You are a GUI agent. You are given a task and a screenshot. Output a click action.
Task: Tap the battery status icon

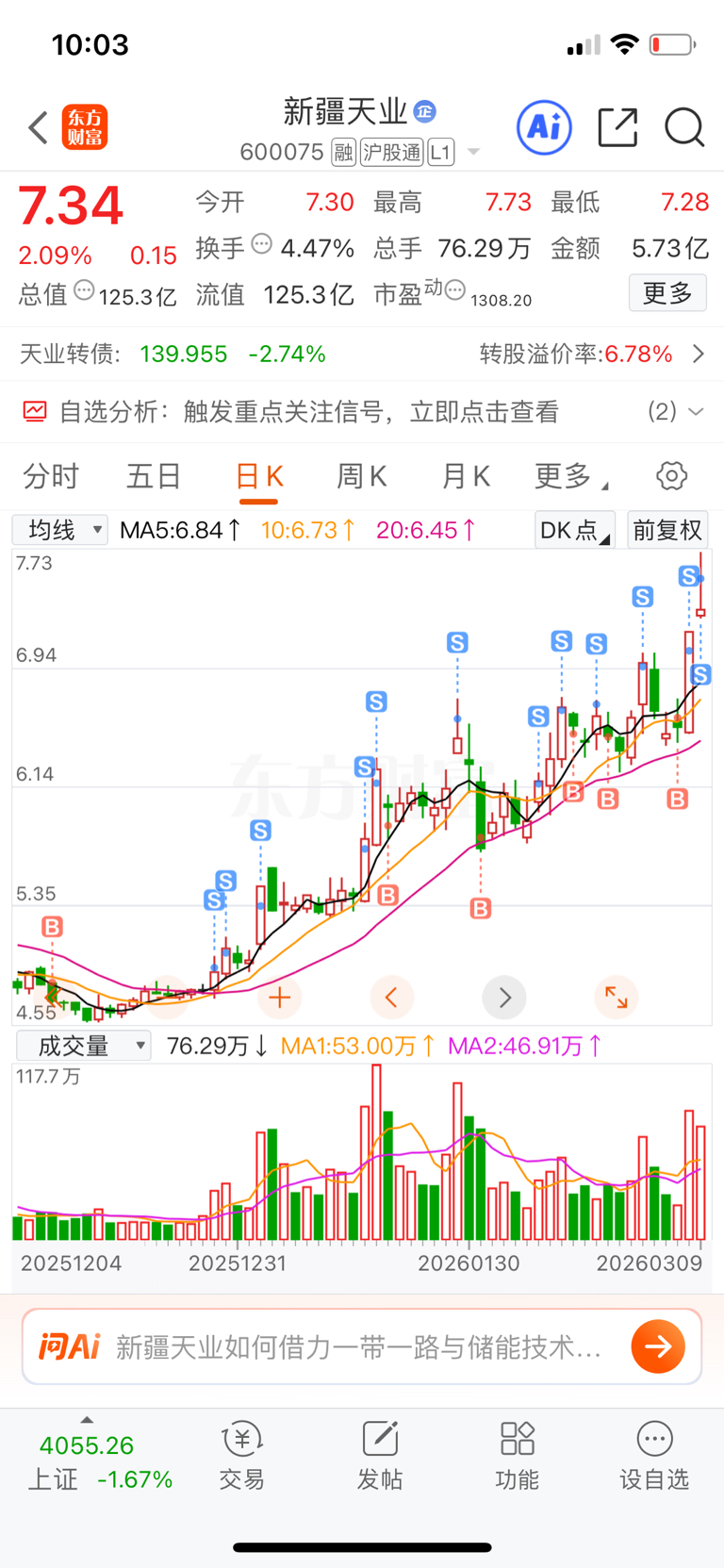[x=672, y=44]
